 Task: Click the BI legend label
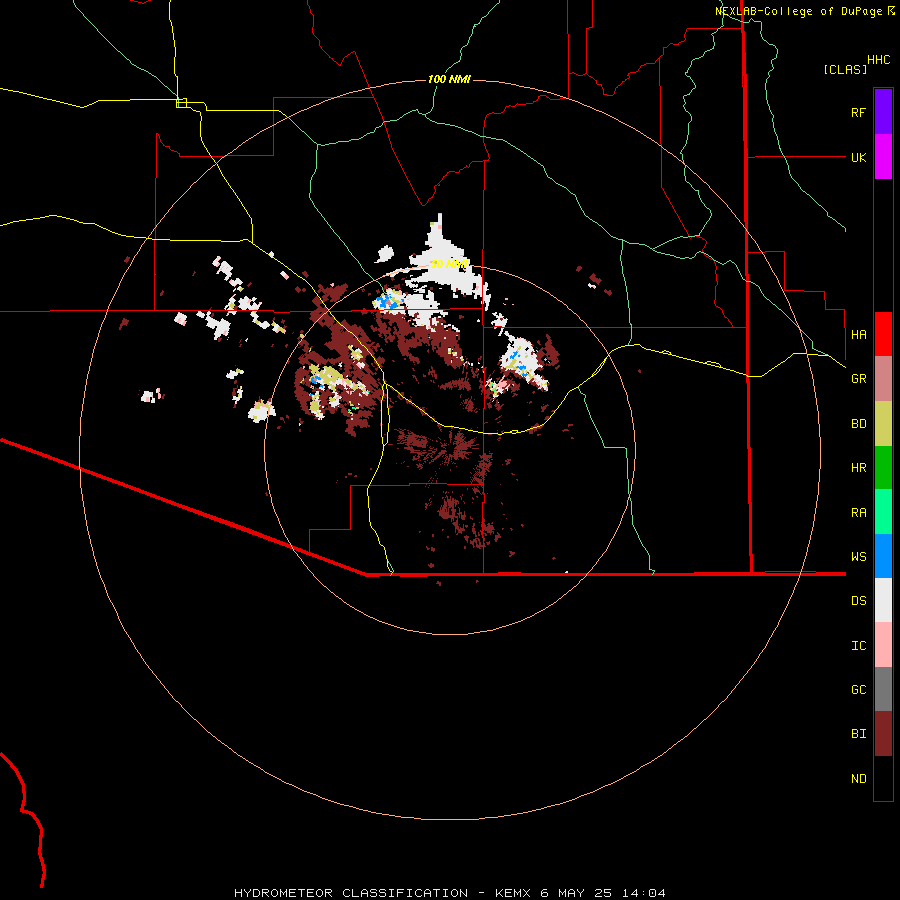click(858, 734)
